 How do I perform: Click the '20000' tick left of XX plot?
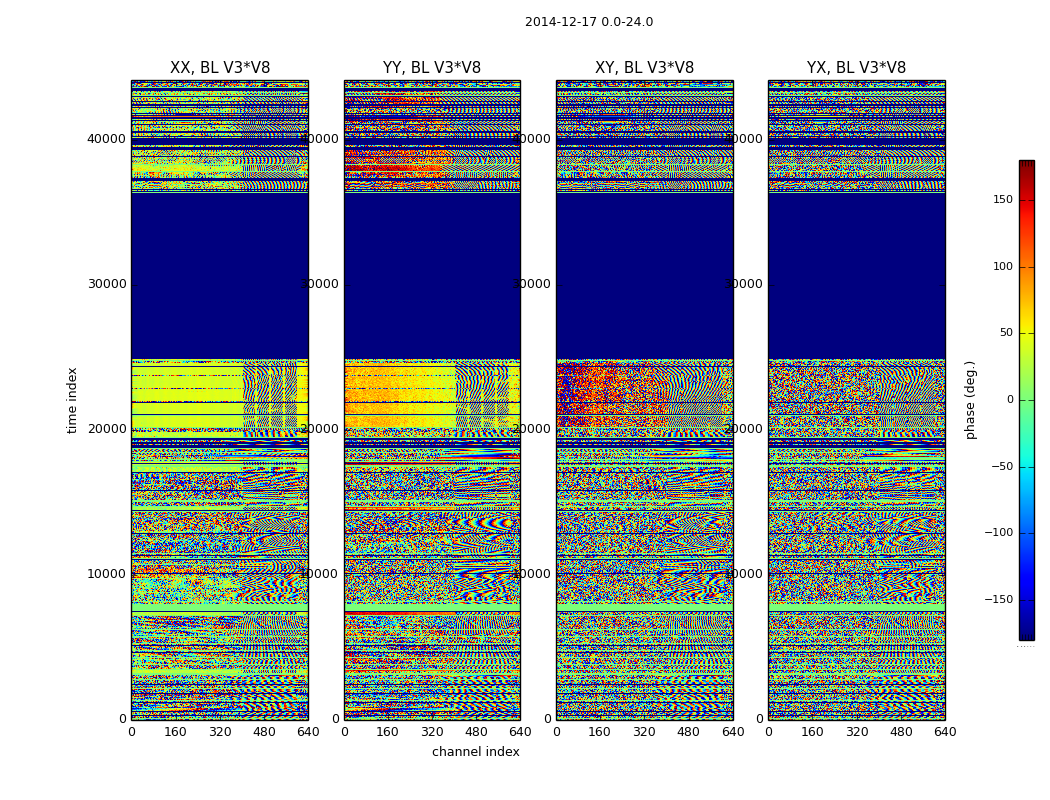(x=106, y=429)
